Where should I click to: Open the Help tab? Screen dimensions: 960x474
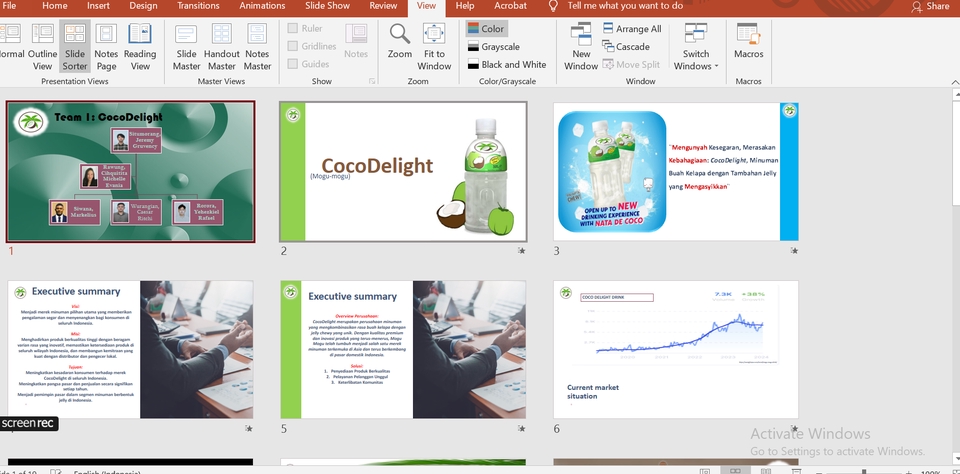click(x=465, y=6)
